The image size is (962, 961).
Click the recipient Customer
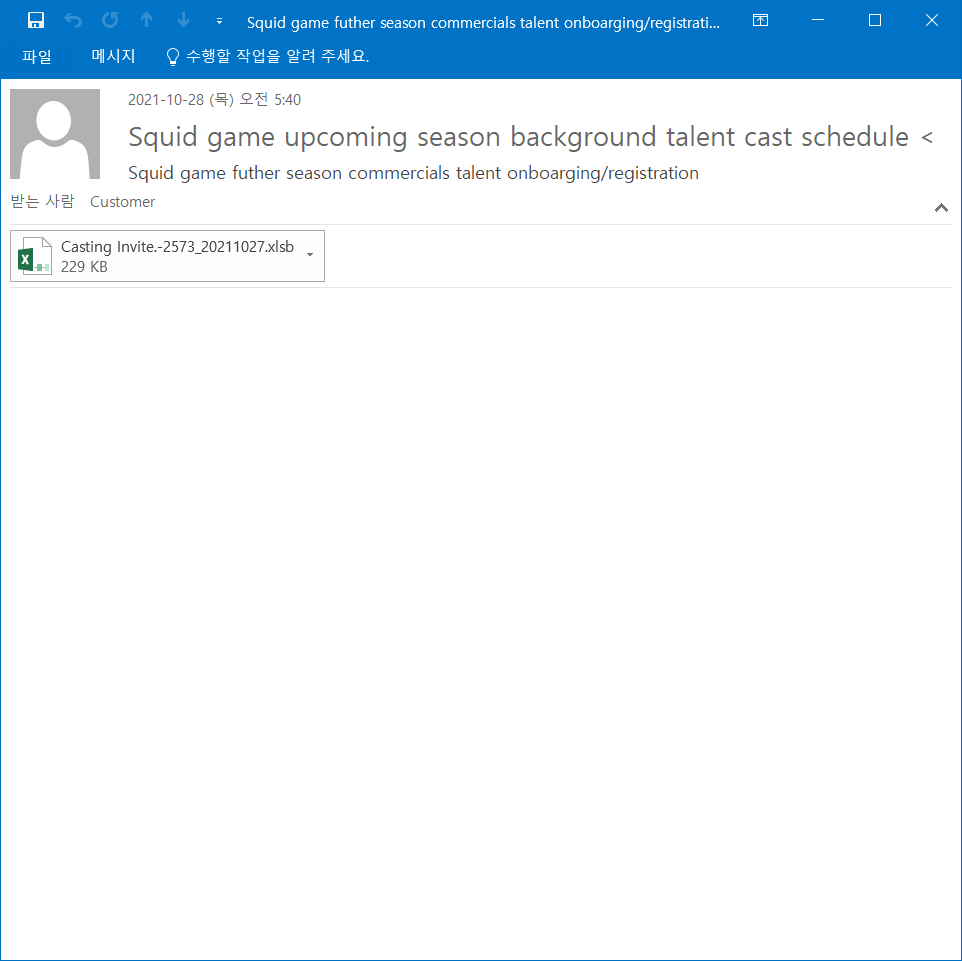pos(122,202)
